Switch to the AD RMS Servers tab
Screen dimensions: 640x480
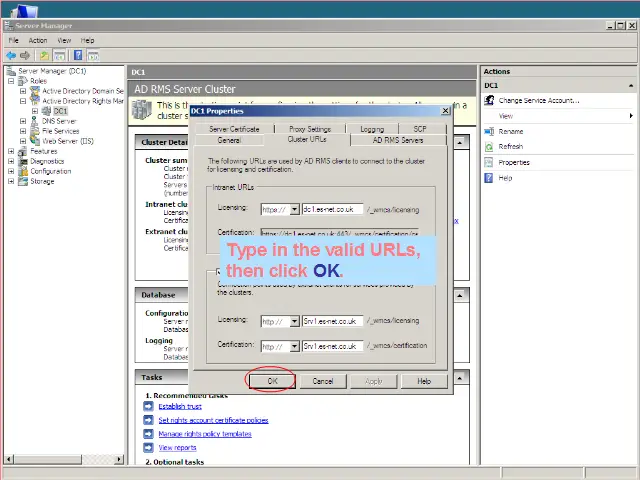[398, 140]
